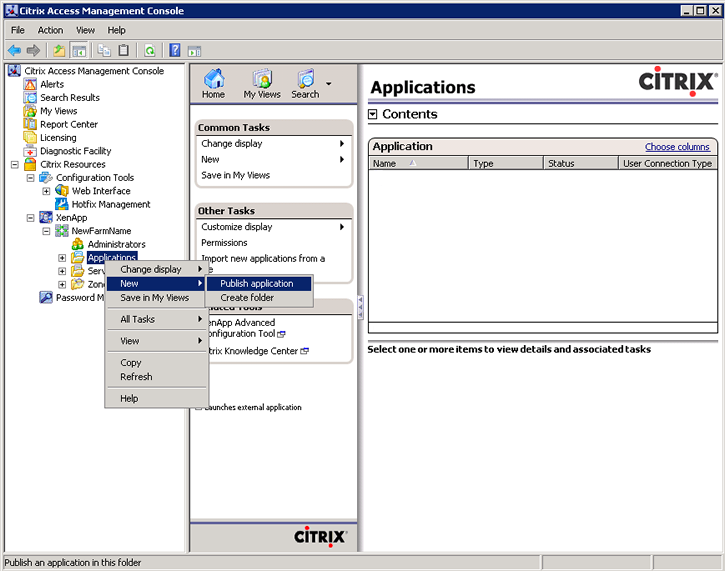Collapse the Configuration Tools node

[31, 178]
